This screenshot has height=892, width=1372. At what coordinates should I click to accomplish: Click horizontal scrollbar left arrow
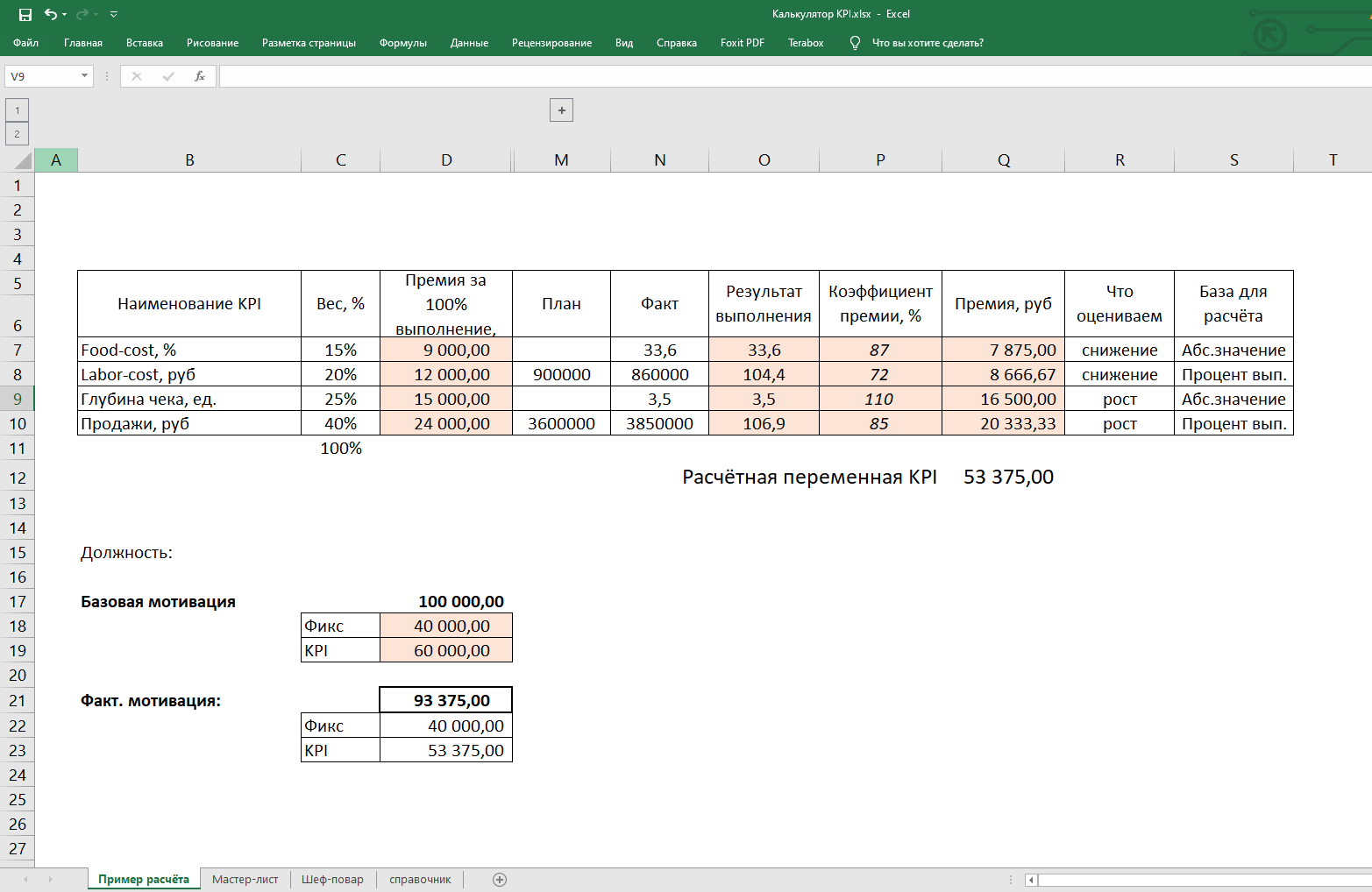pos(1032,880)
